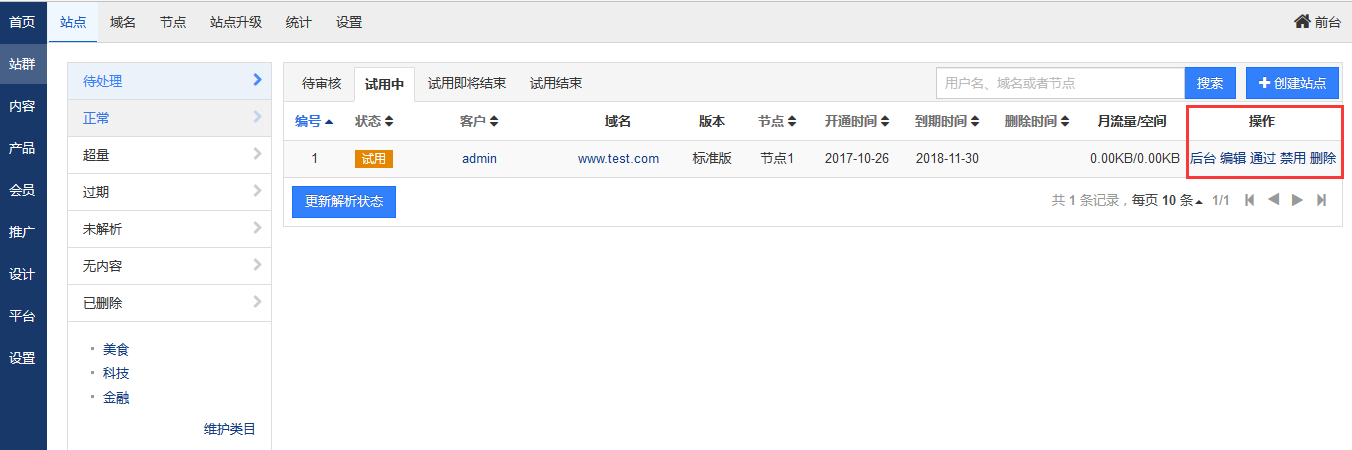Screen dimensions: 1352x450
Task: Sort by 到期时间 column arrows
Action: click(947, 121)
